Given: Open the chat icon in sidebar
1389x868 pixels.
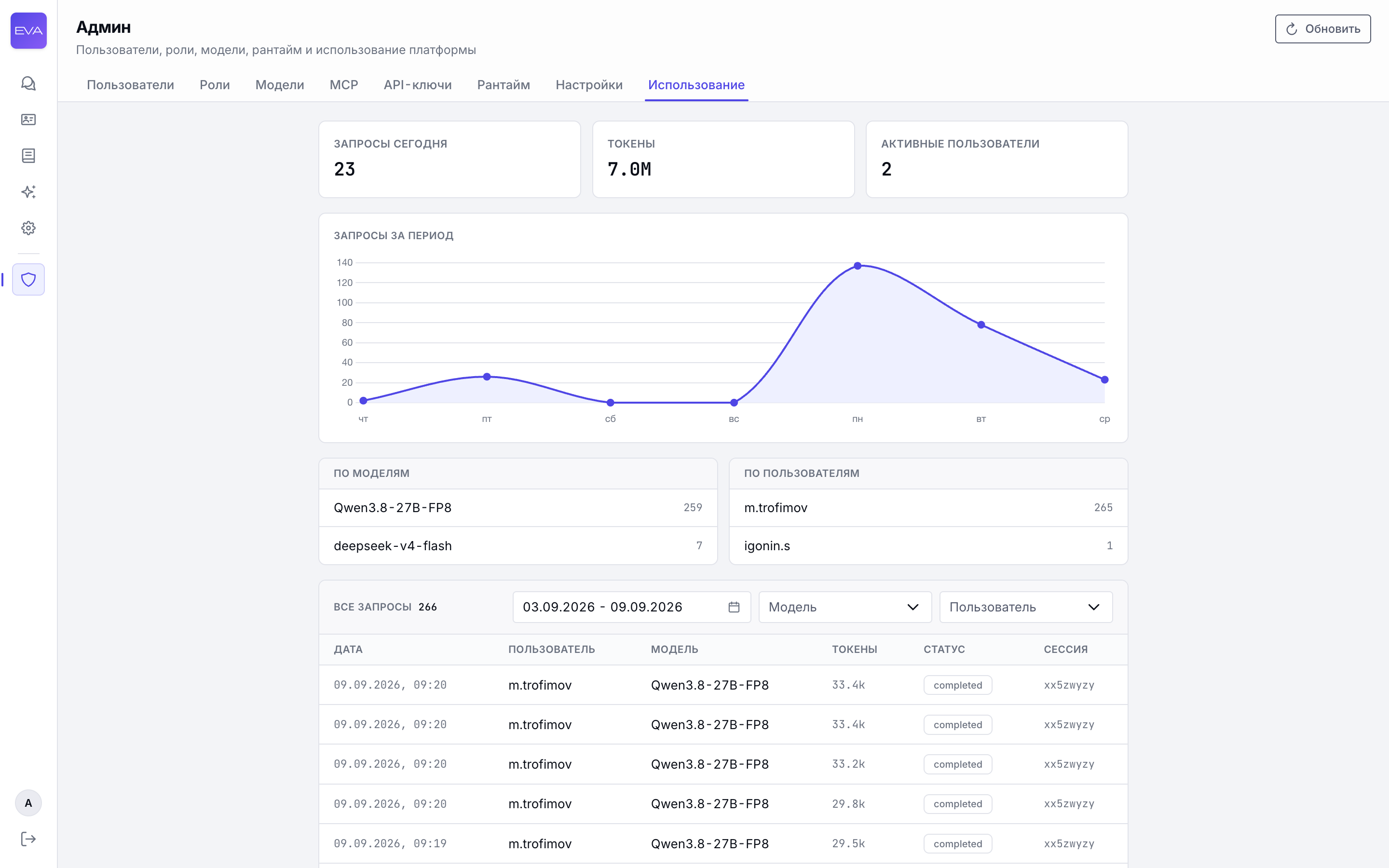Looking at the screenshot, I should click(28, 84).
